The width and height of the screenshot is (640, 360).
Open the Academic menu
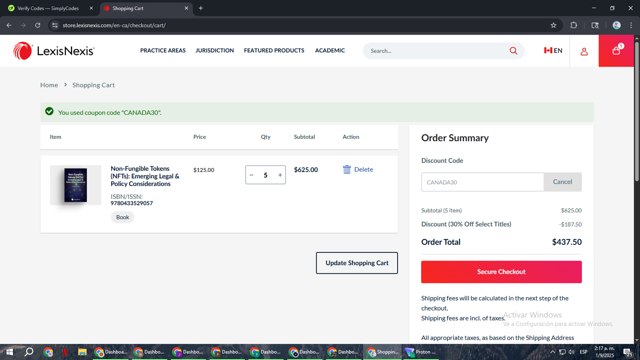coord(330,51)
